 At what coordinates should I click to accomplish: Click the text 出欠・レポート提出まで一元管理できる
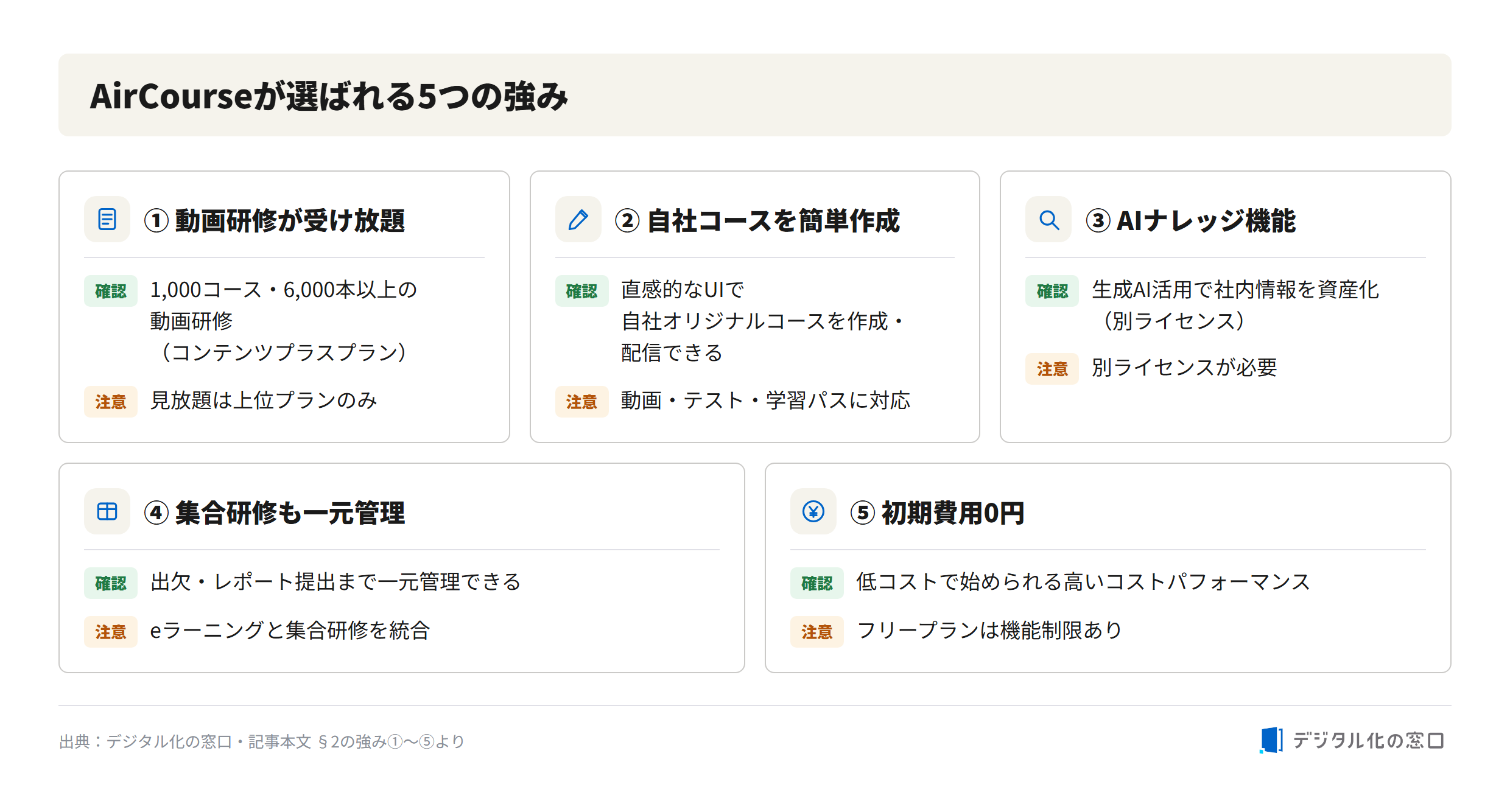point(335,582)
